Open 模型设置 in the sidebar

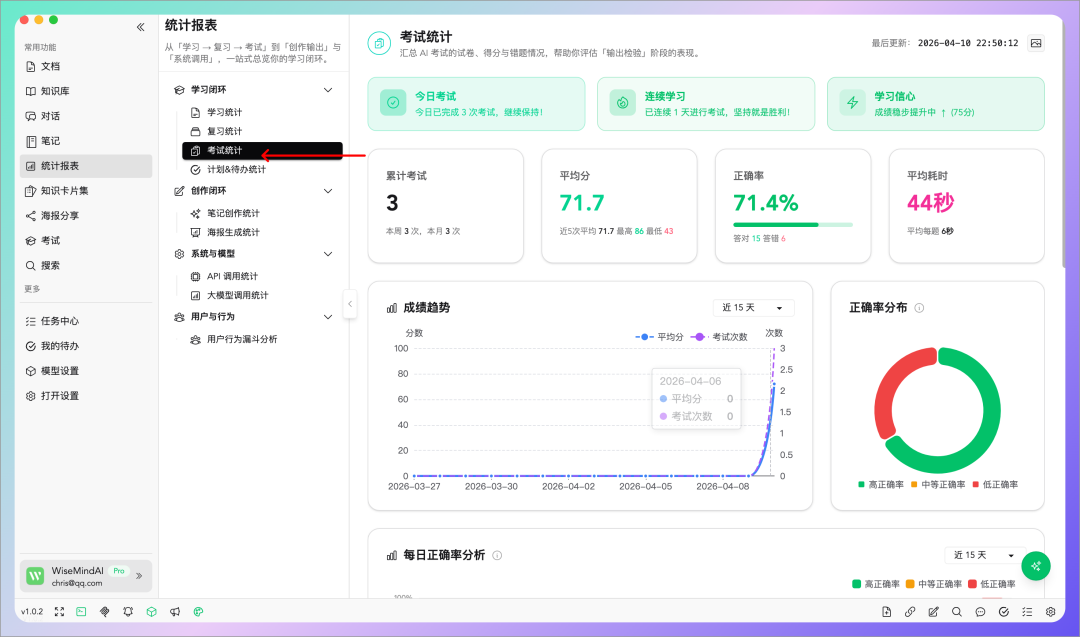tap(86, 370)
